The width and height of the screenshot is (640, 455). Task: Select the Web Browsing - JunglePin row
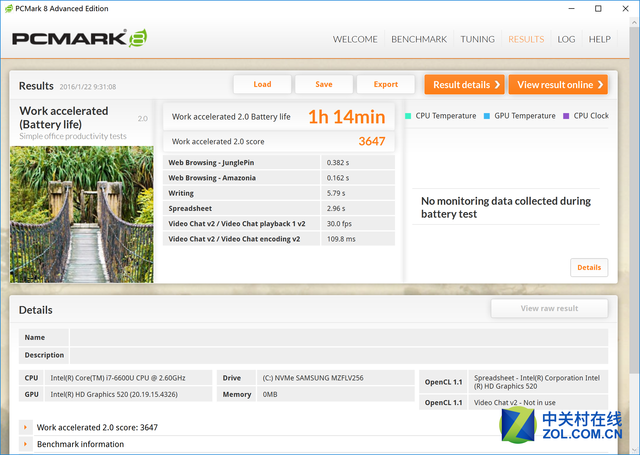coord(279,162)
